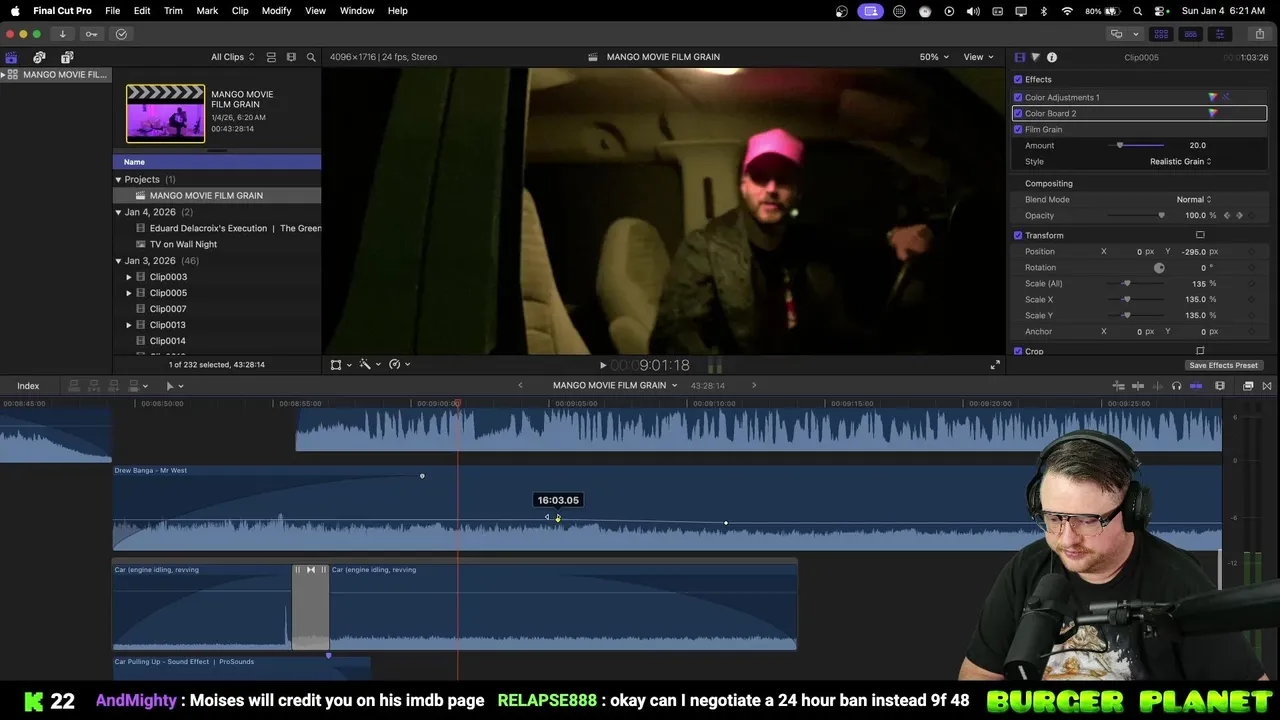Disable the Film Grain effect checkbox
Image resolution: width=1280 pixels, height=720 pixels.
1018,129
